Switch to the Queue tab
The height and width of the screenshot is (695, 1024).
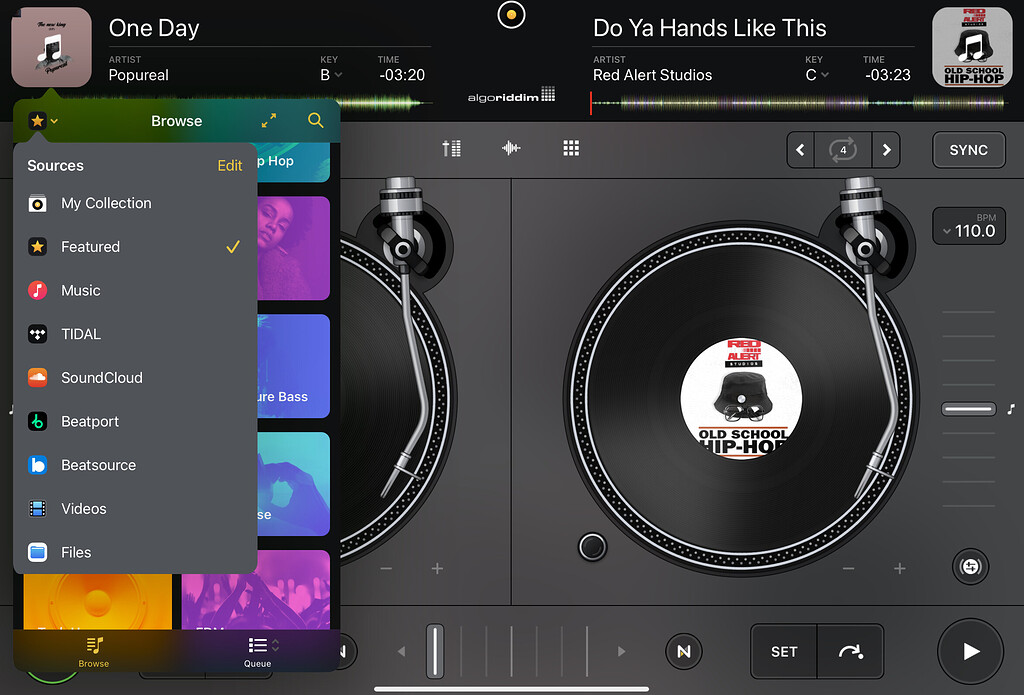258,650
